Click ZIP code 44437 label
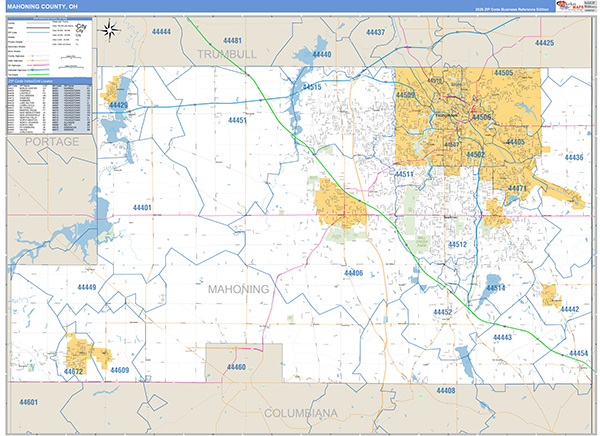This screenshot has height=436, width=600. click(375, 32)
